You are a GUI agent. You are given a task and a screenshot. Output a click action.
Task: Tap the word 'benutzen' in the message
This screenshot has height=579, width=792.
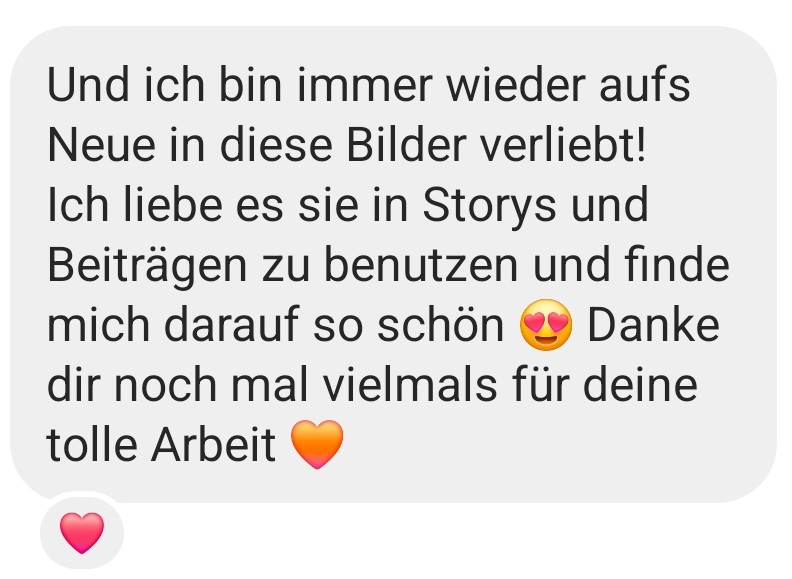tap(421, 265)
